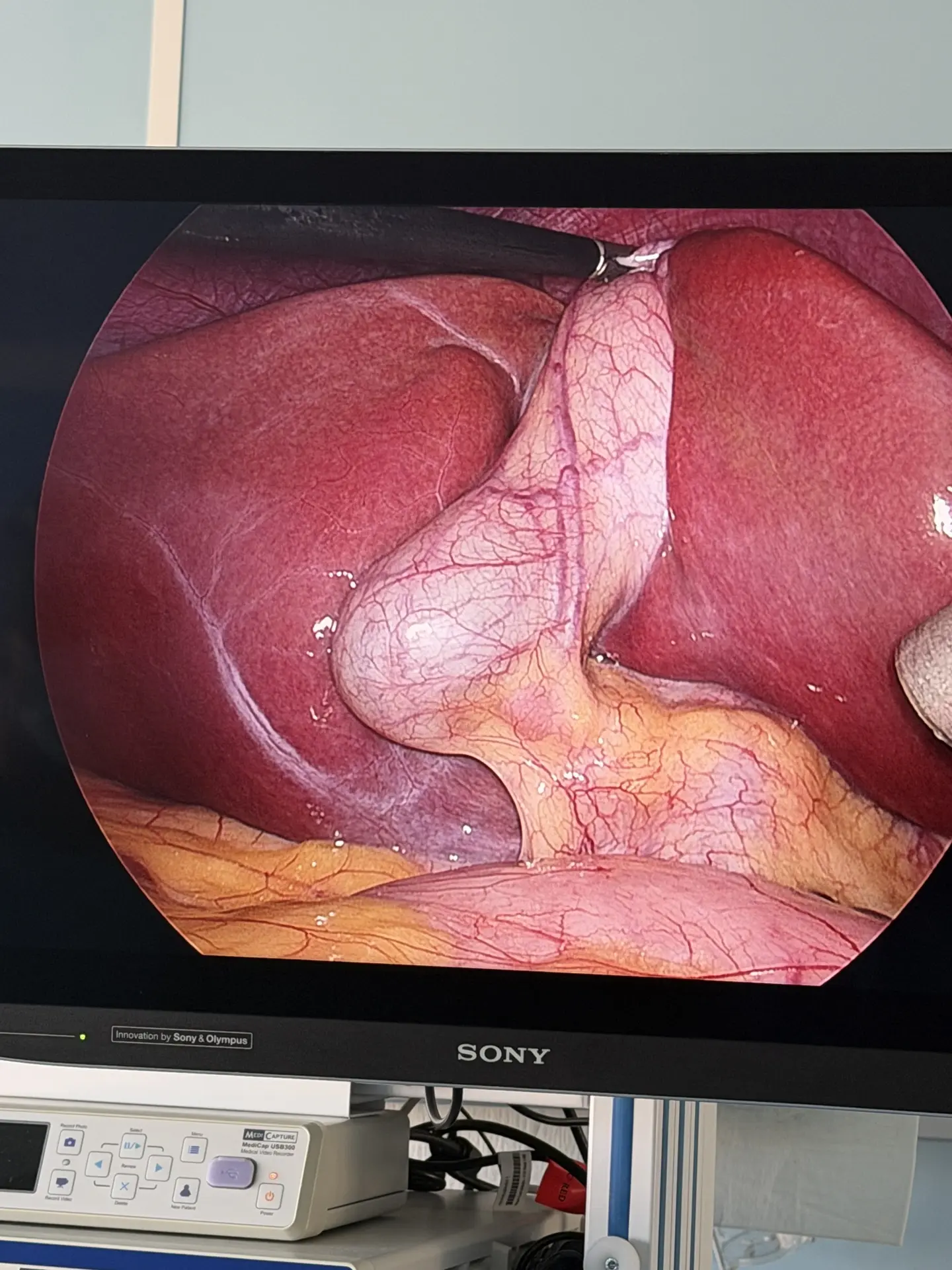
Task: Click the small LED between record buttons
Action: [65, 1162]
